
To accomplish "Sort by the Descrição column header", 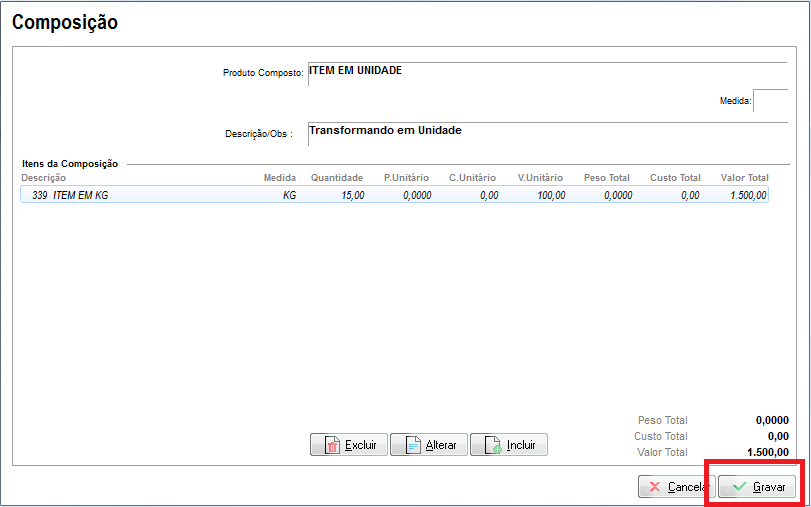I will tap(43, 178).
